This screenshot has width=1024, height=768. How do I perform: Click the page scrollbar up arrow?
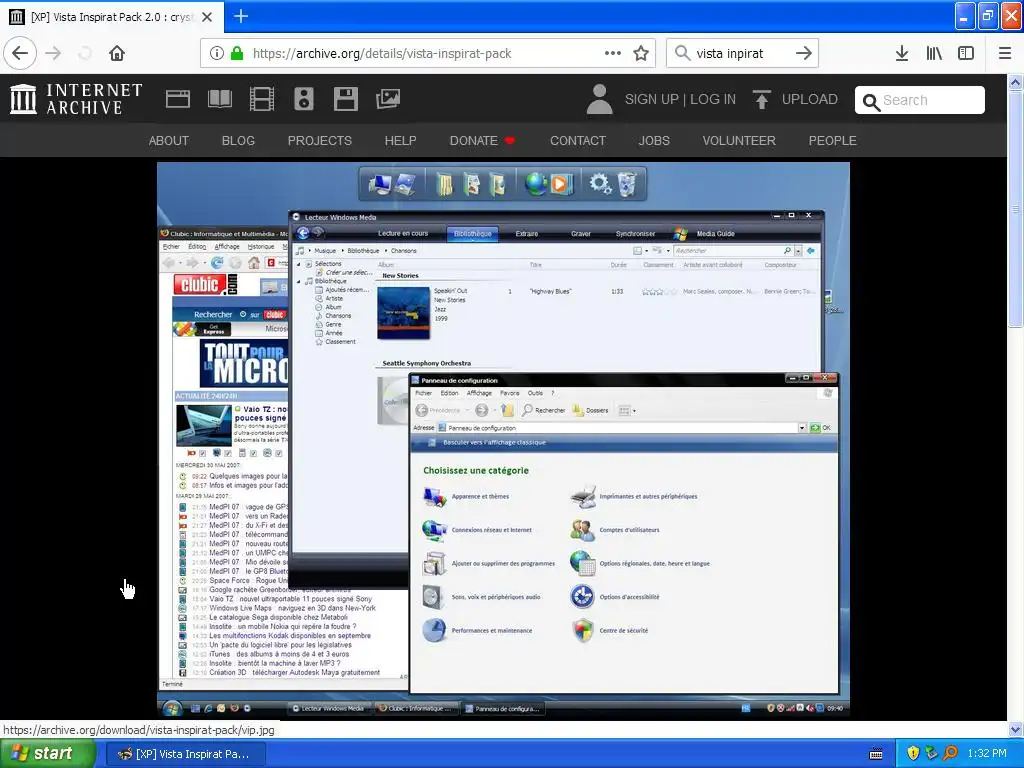pos(1016,82)
